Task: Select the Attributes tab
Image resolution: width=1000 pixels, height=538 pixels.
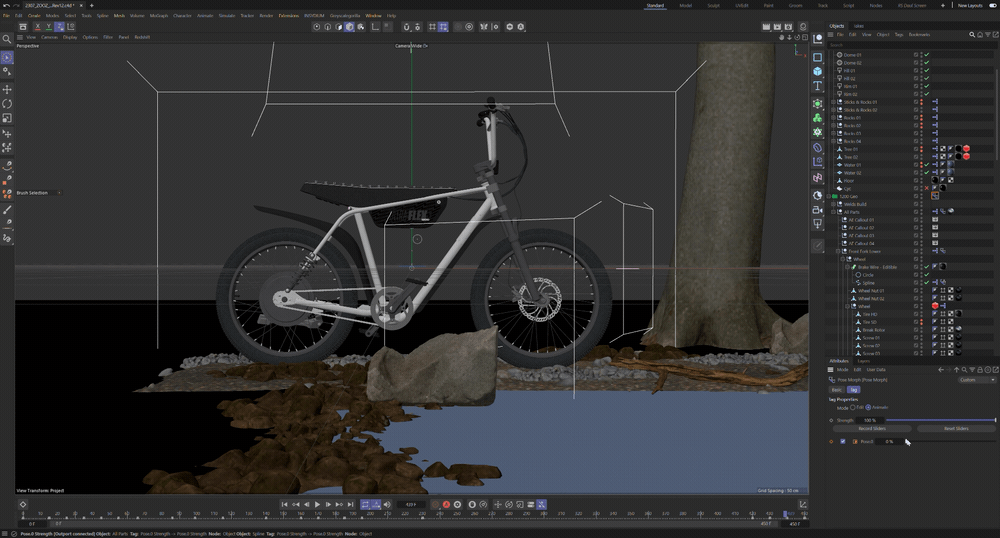Action: (839, 361)
